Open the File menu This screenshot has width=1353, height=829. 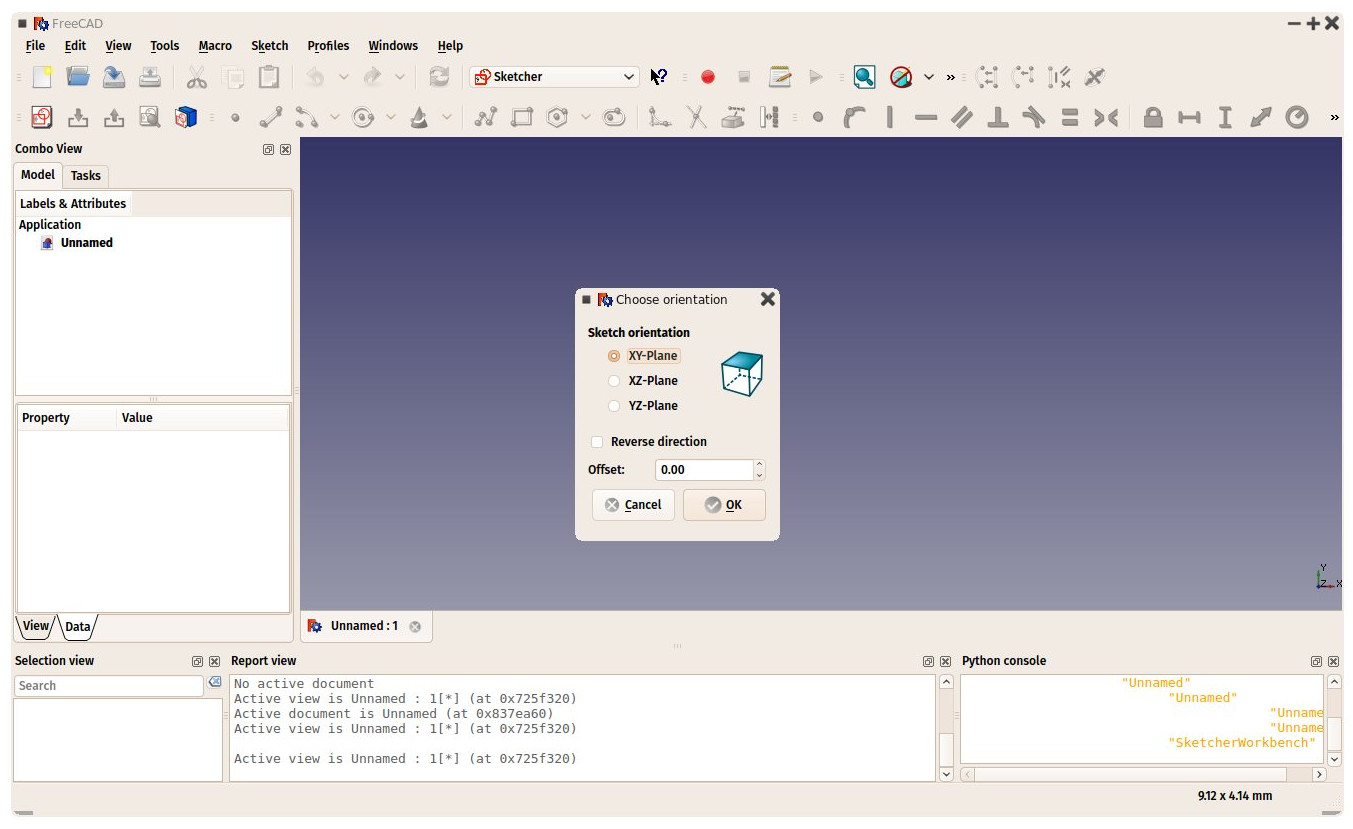[x=35, y=46]
